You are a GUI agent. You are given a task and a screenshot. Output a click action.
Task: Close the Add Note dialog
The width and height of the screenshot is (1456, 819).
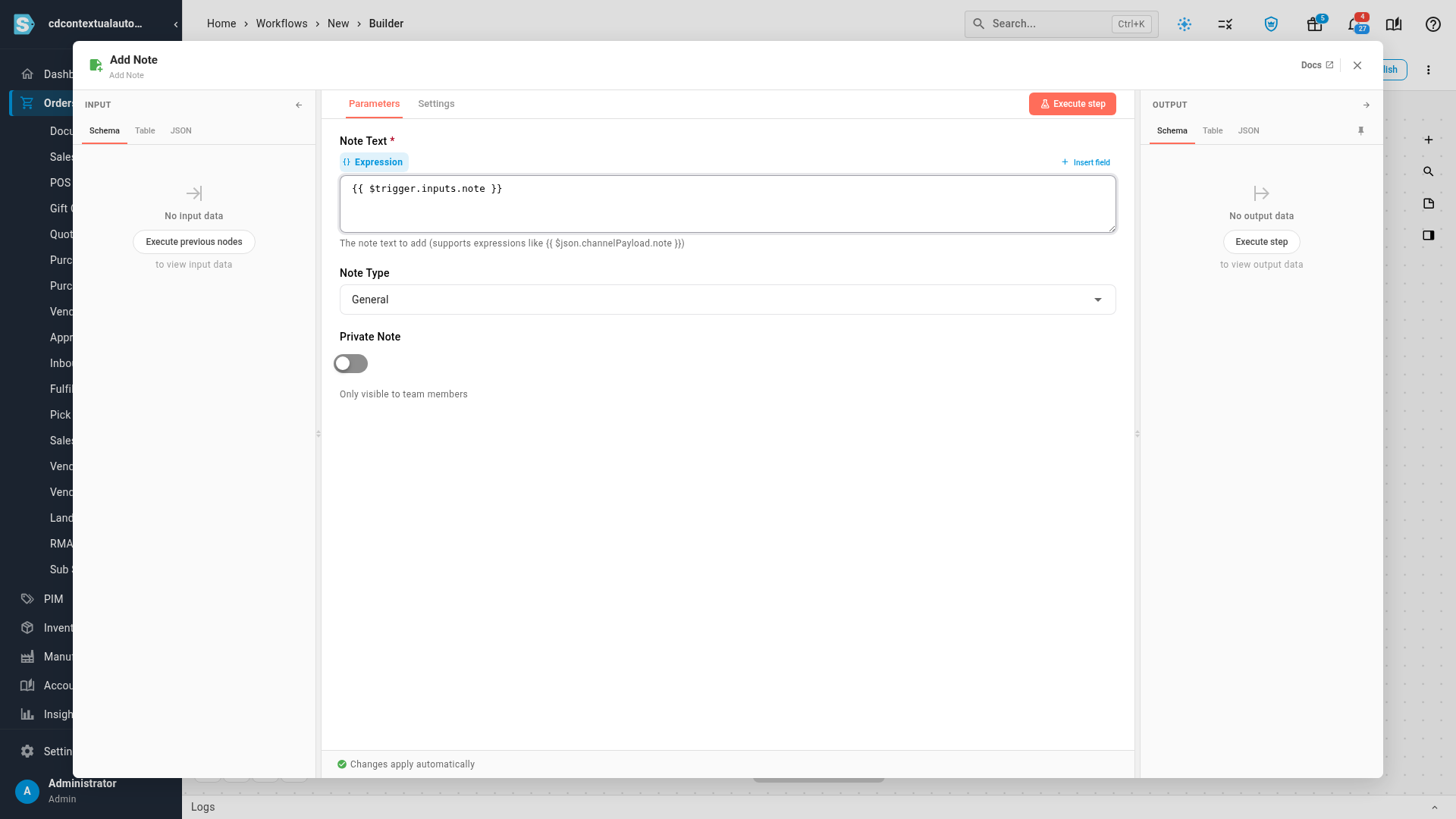click(x=1357, y=65)
